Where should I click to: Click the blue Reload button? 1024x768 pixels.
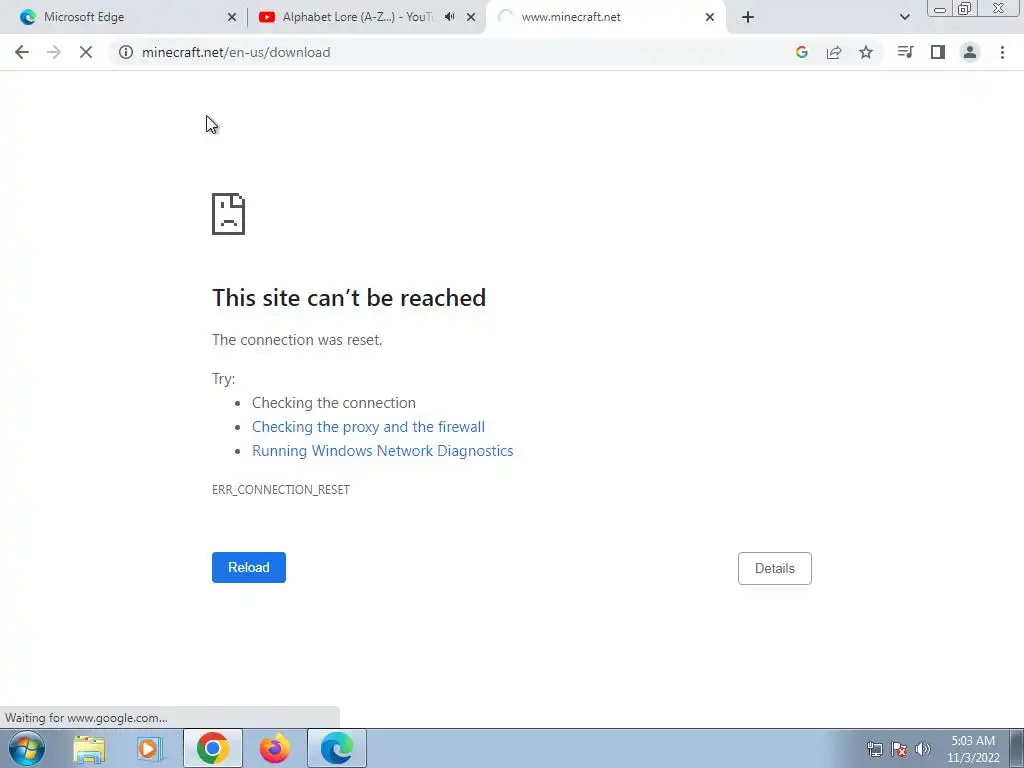tap(249, 568)
